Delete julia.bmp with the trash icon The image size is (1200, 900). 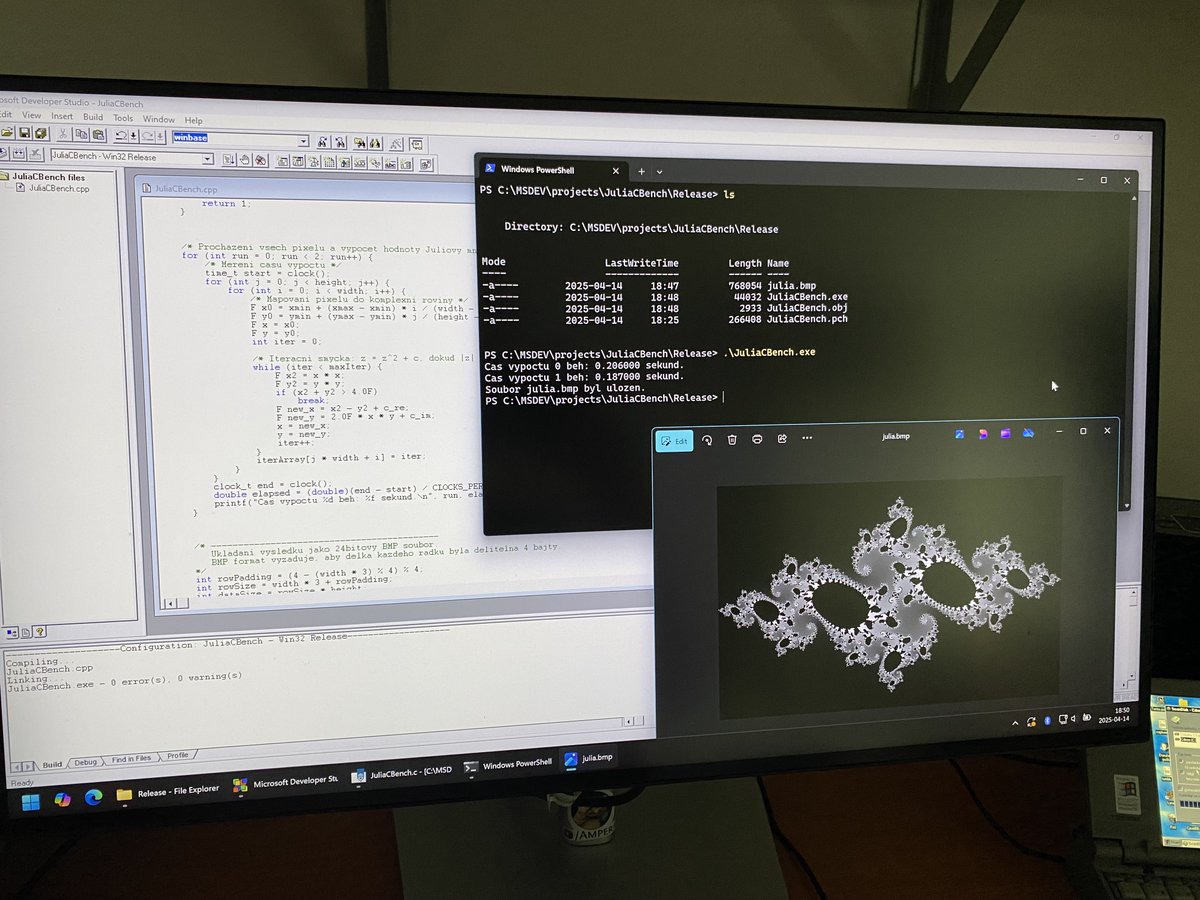731,440
